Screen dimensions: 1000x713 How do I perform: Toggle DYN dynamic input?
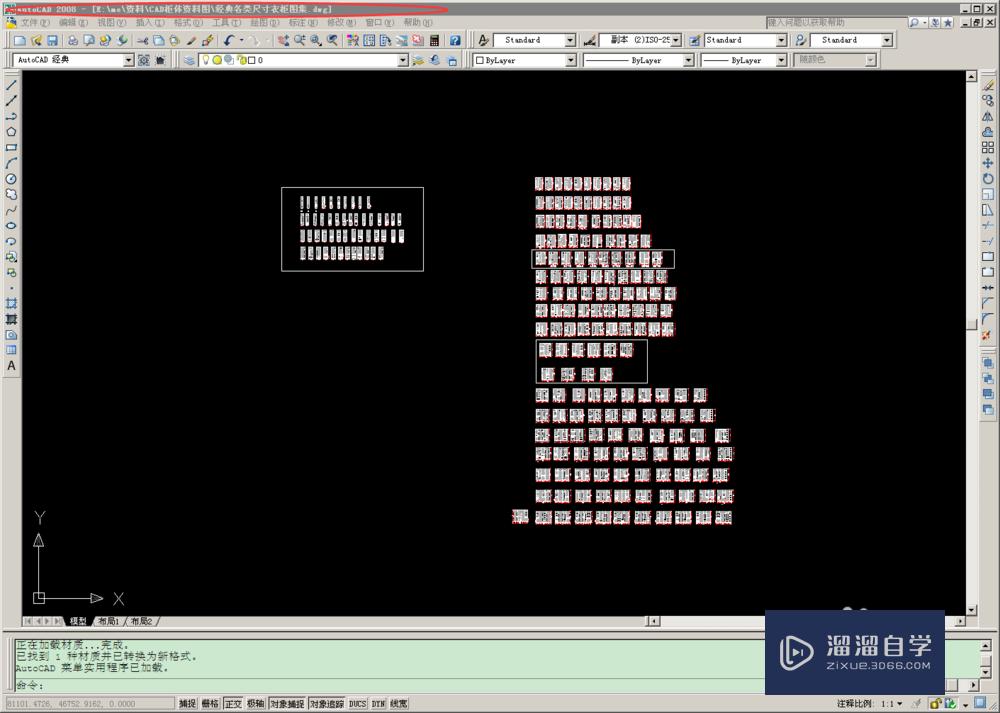[x=378, y=703]
